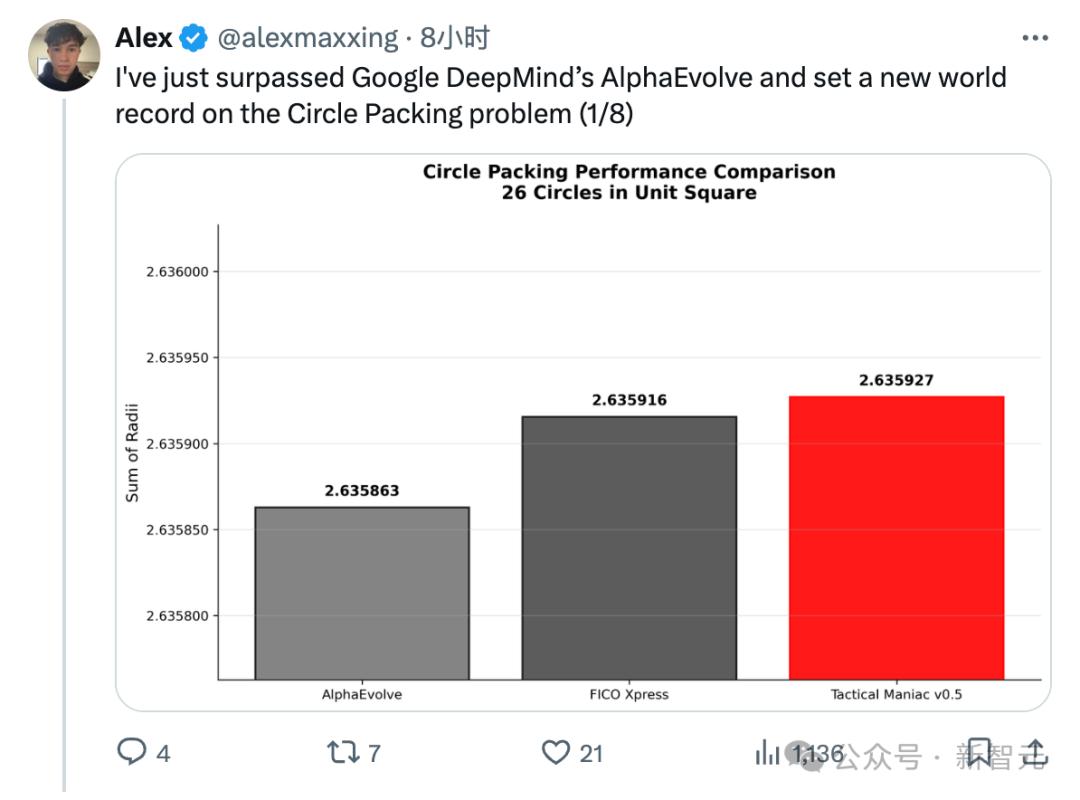
Task: Like the tweet with heart icon
Action: 556,752
